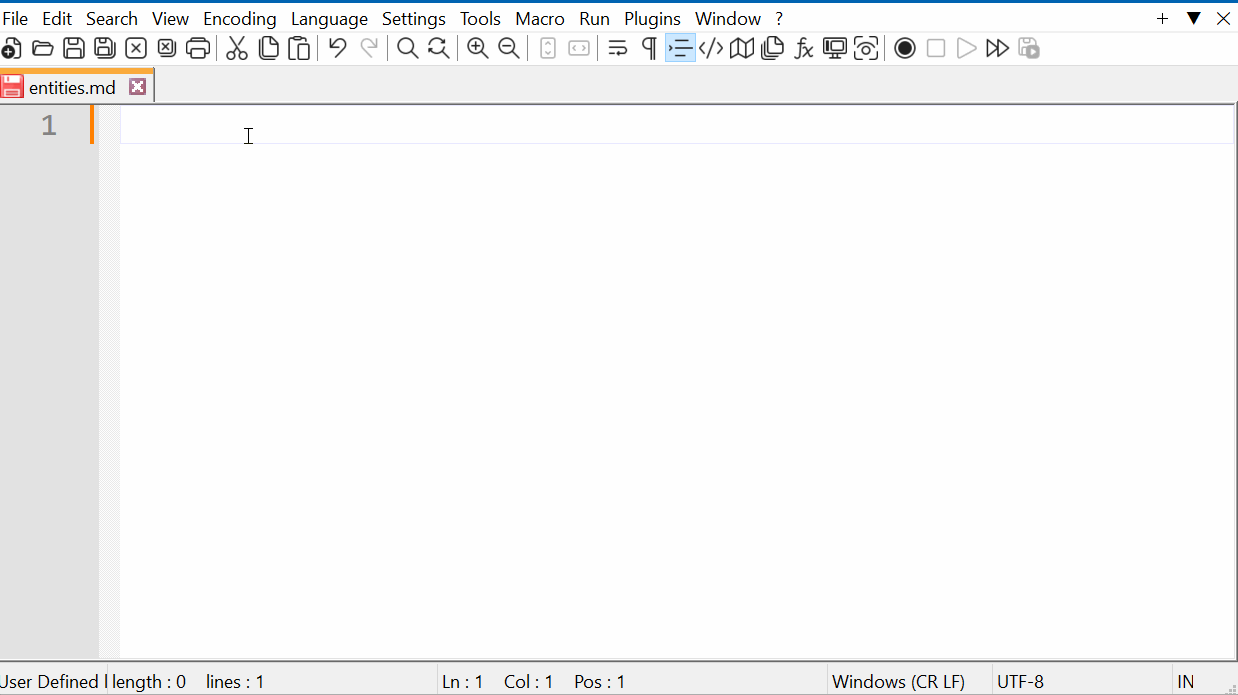Open the tab list dropdown arrow

(1193, 18)
